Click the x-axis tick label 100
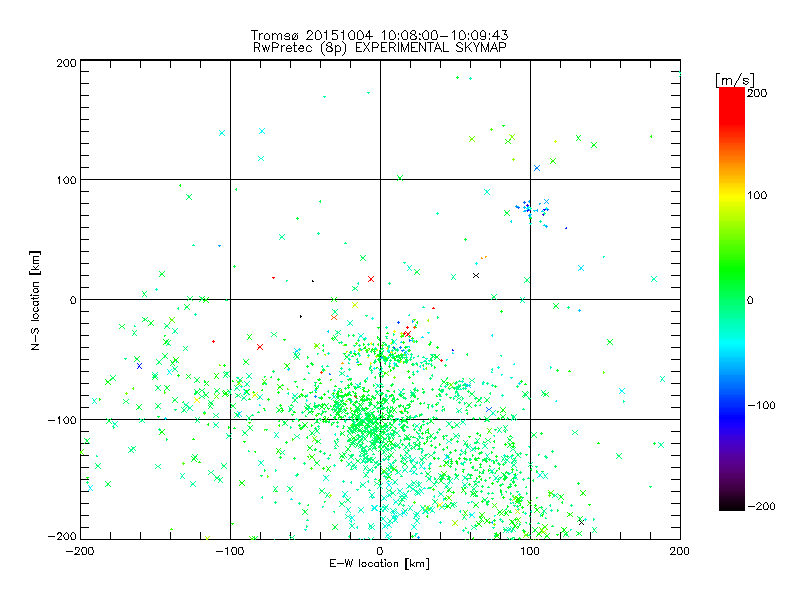Screen dimensions: 800x600 [530, 552]
